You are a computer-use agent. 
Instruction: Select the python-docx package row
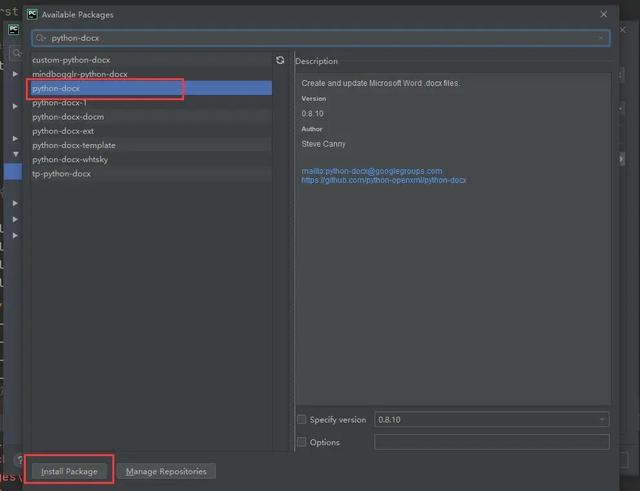(x=151, y=88)
